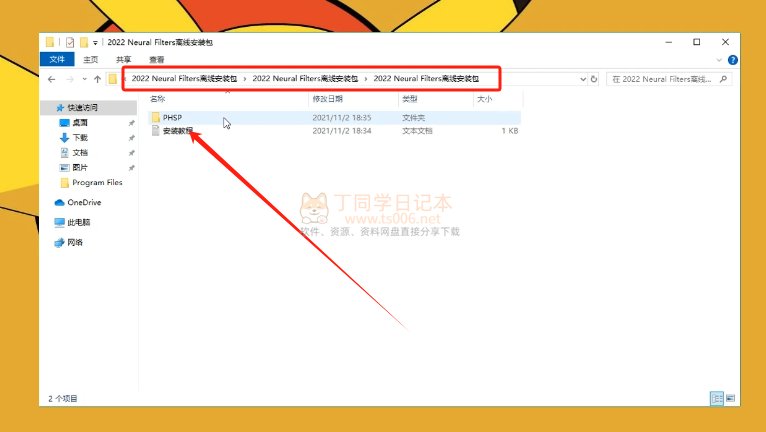This screenshot has width=766, height=432.
Task: Open 桌面 in the navigation pane
Action: tap(80, 123)
